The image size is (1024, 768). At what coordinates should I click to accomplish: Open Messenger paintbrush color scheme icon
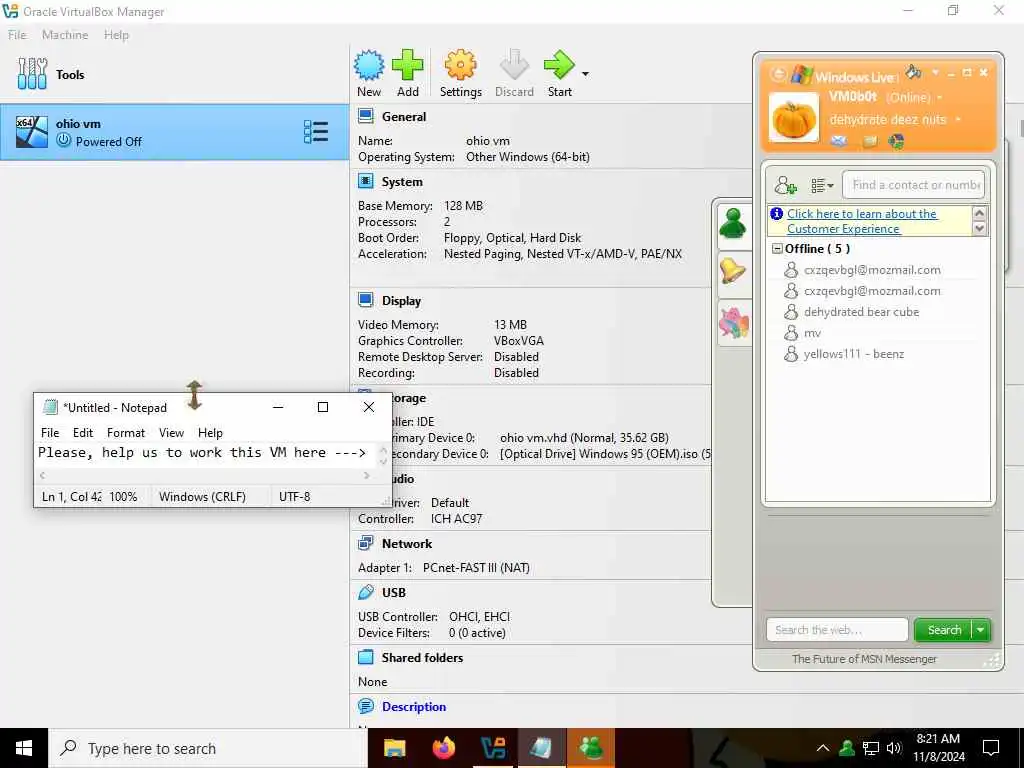pos(914,72)
